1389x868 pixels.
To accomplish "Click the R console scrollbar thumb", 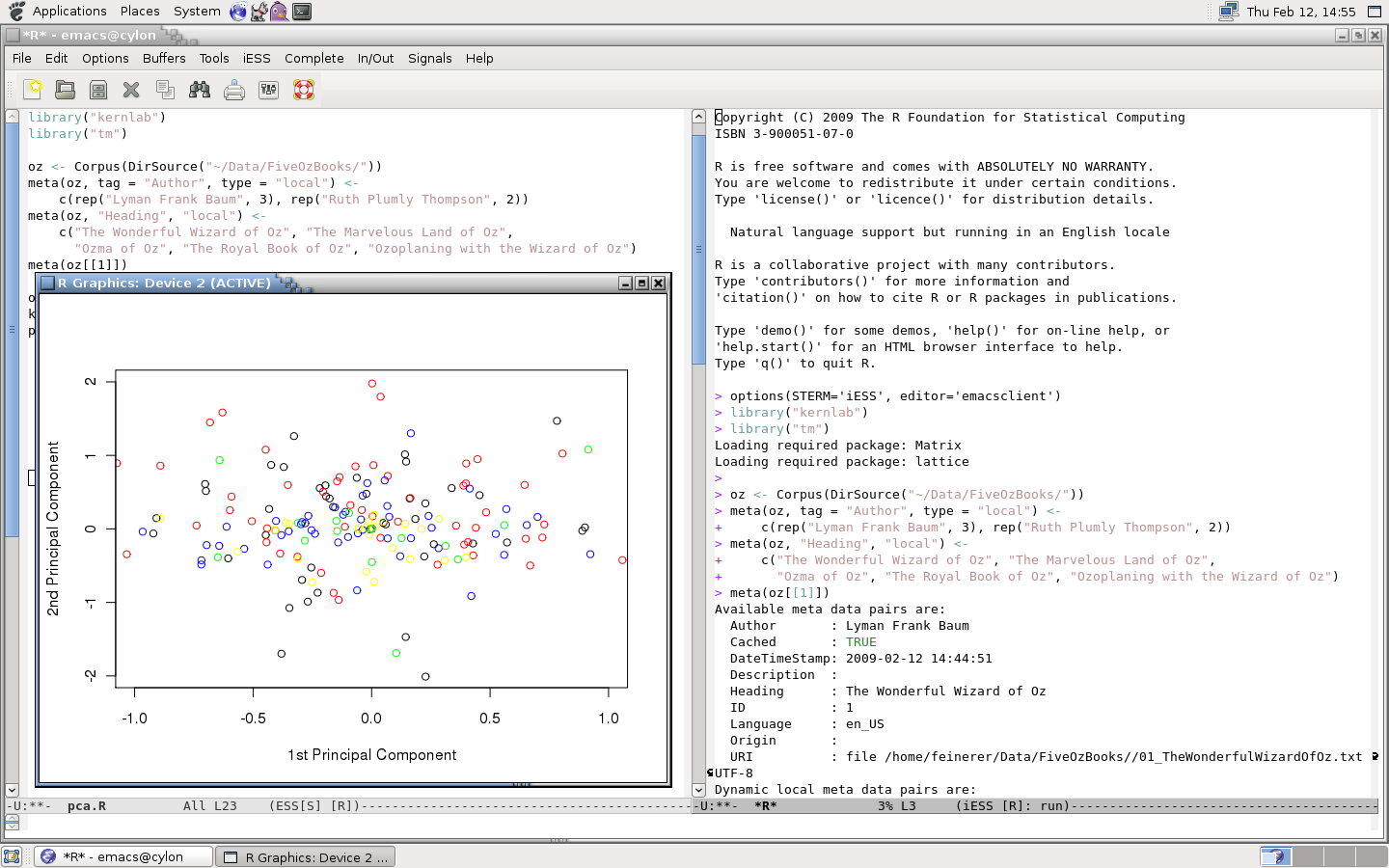I will (x=699, y=249).
